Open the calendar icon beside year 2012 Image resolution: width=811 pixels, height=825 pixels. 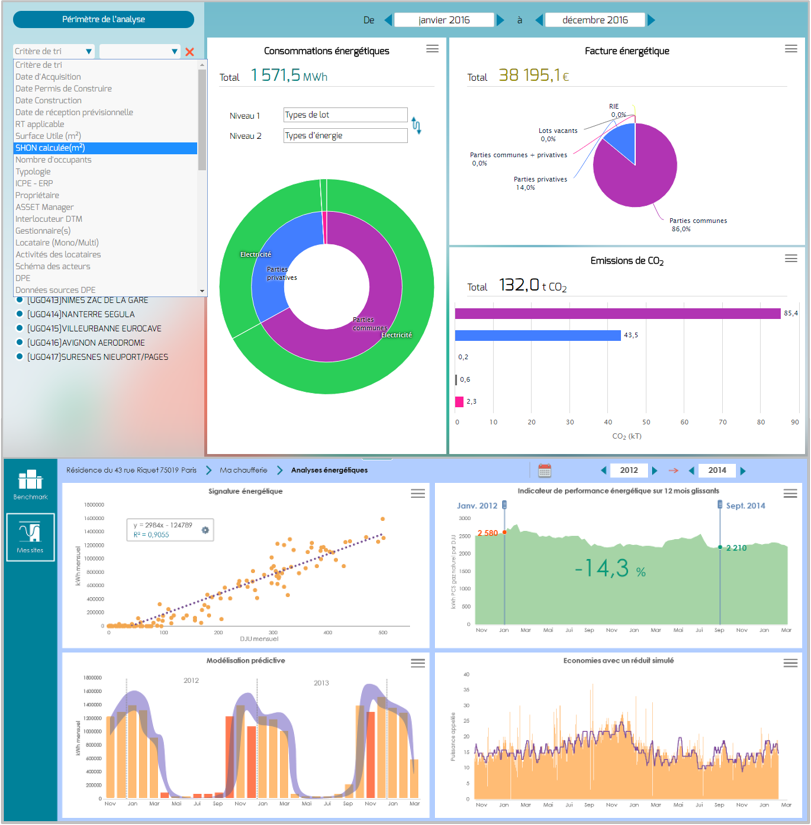coord(545,470)
